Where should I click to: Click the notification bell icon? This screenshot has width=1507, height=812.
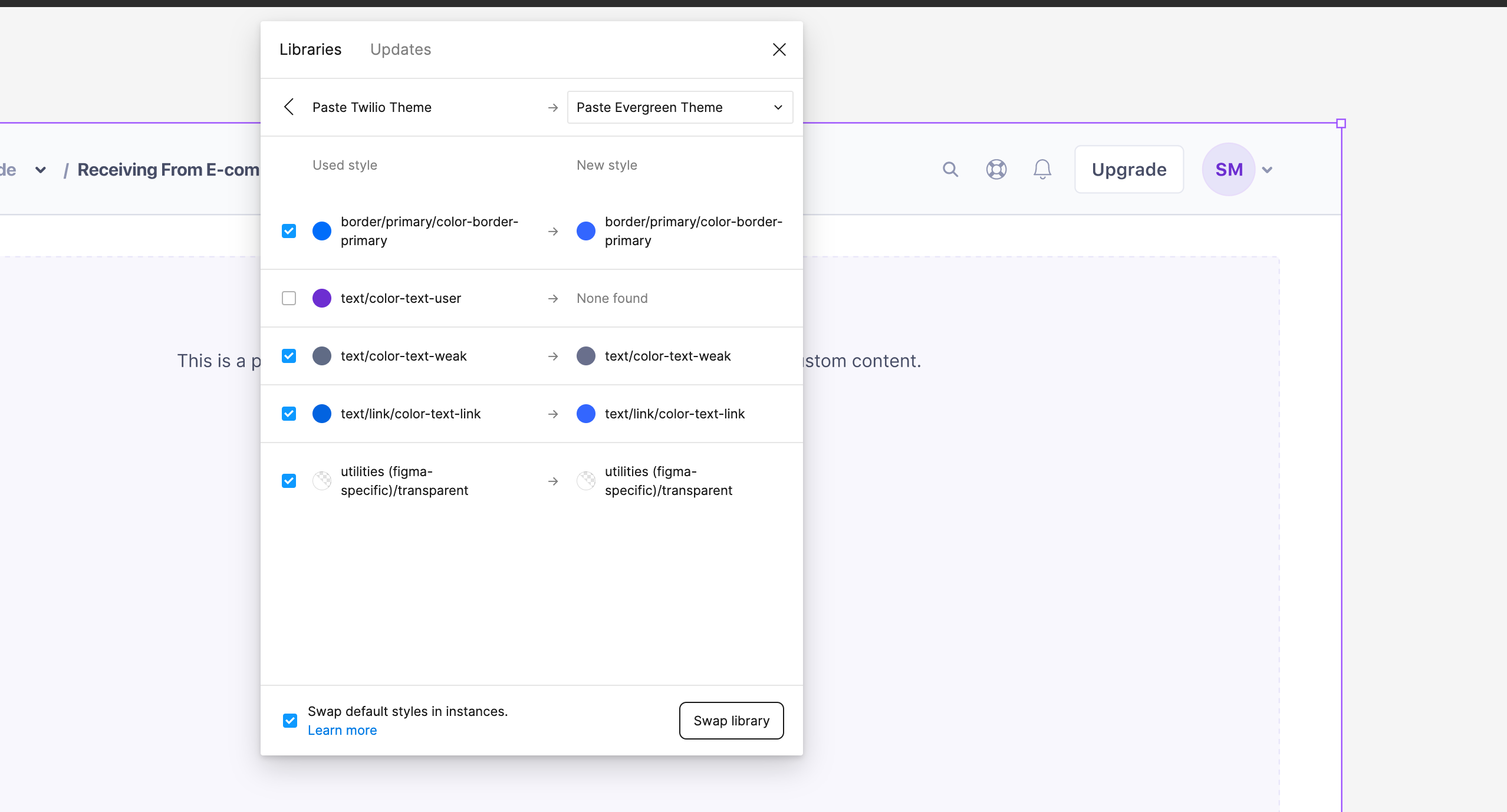click(1042, 170)
